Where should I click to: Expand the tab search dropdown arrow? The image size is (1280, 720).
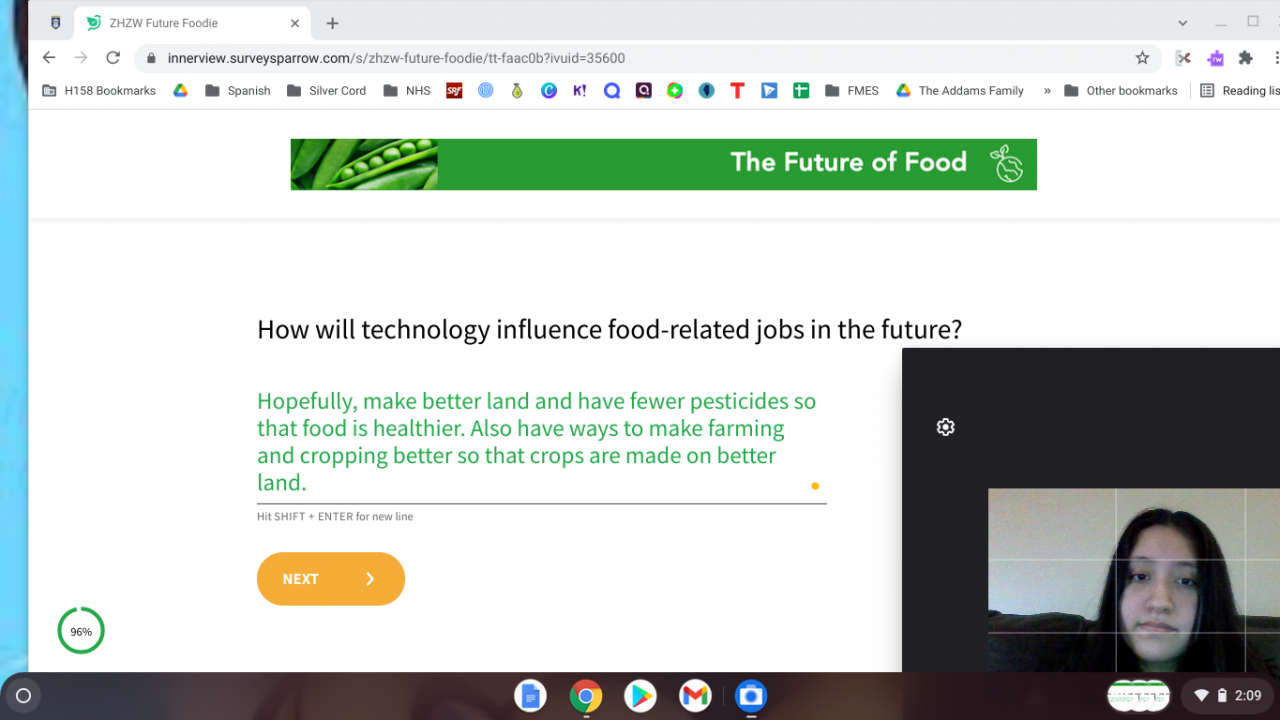pos(1183,23)
